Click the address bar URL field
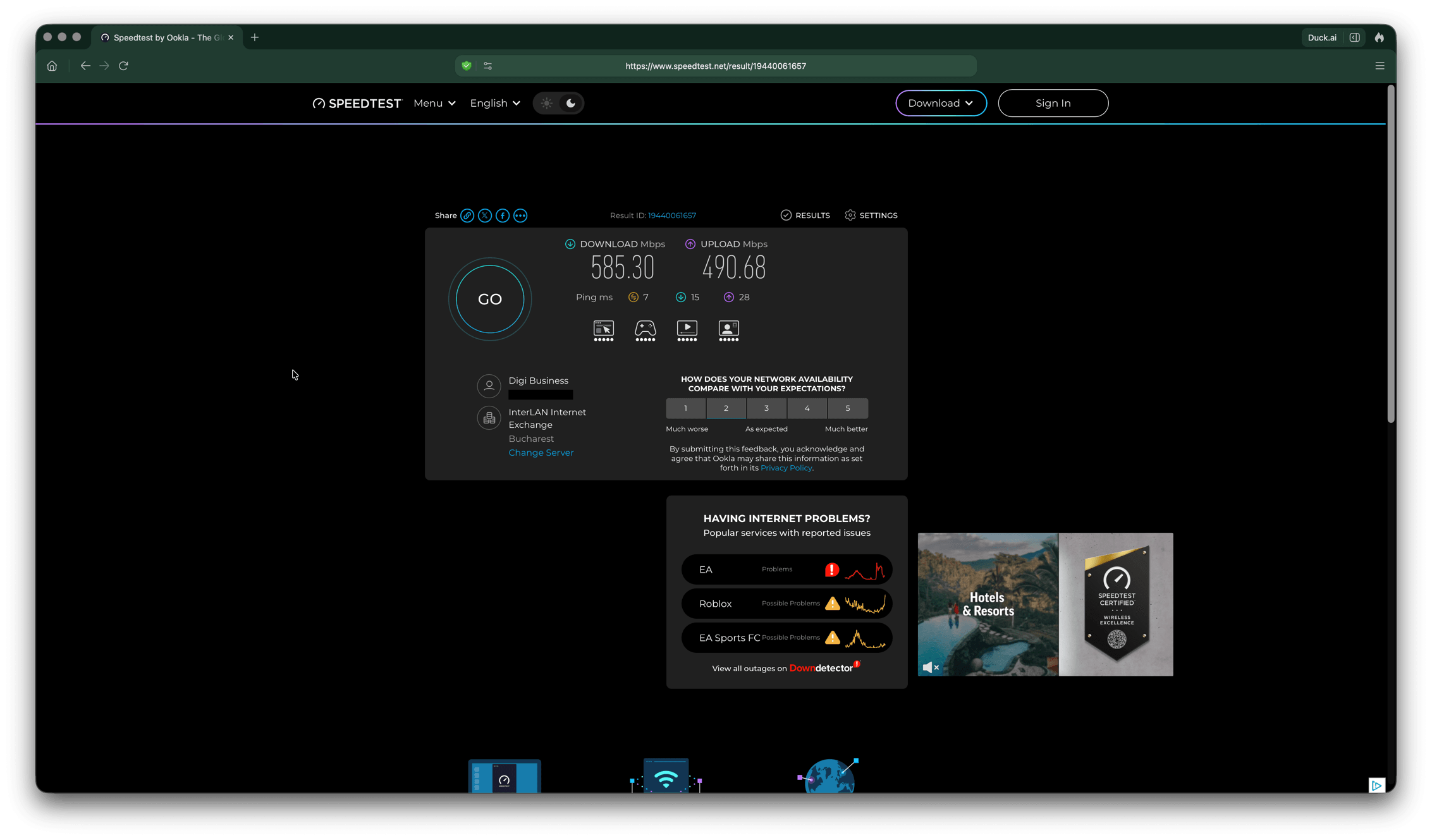1432x840 pixels. [x=716, y=66]
